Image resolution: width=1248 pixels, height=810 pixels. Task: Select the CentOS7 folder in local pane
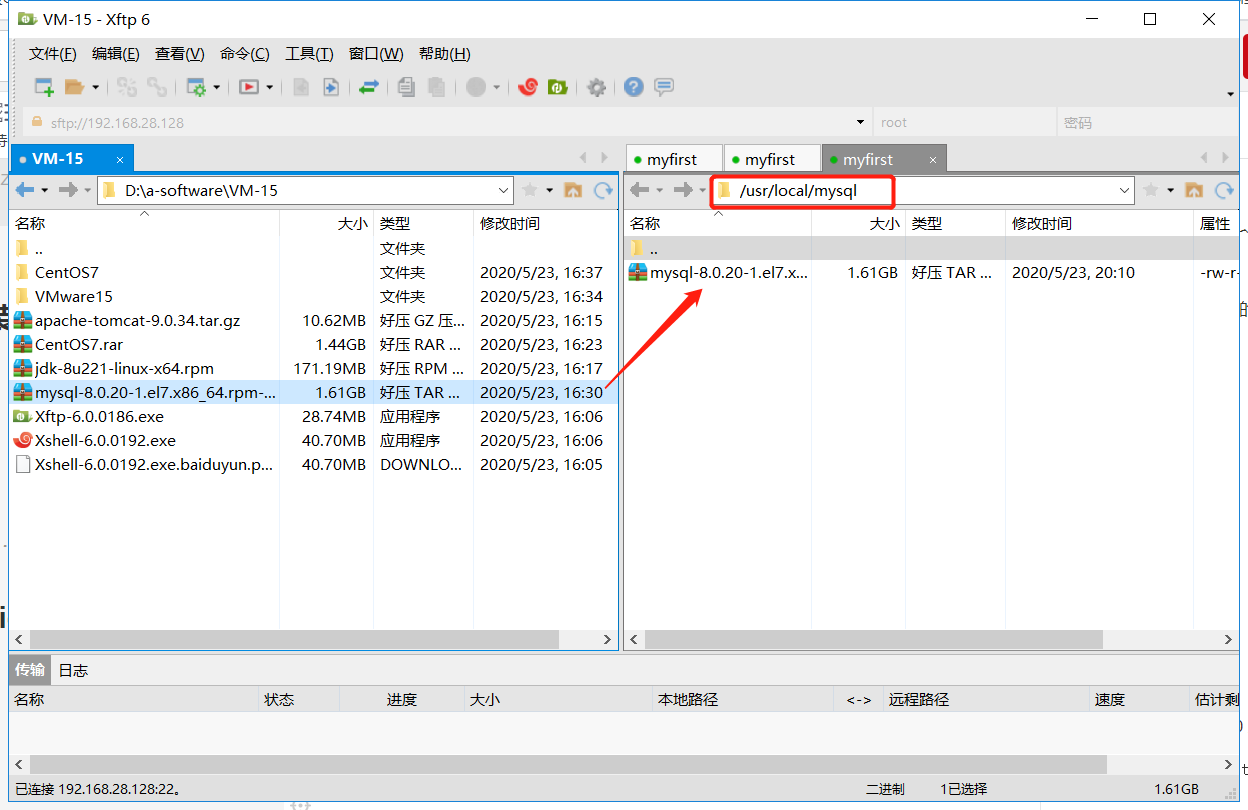[66, 272]
